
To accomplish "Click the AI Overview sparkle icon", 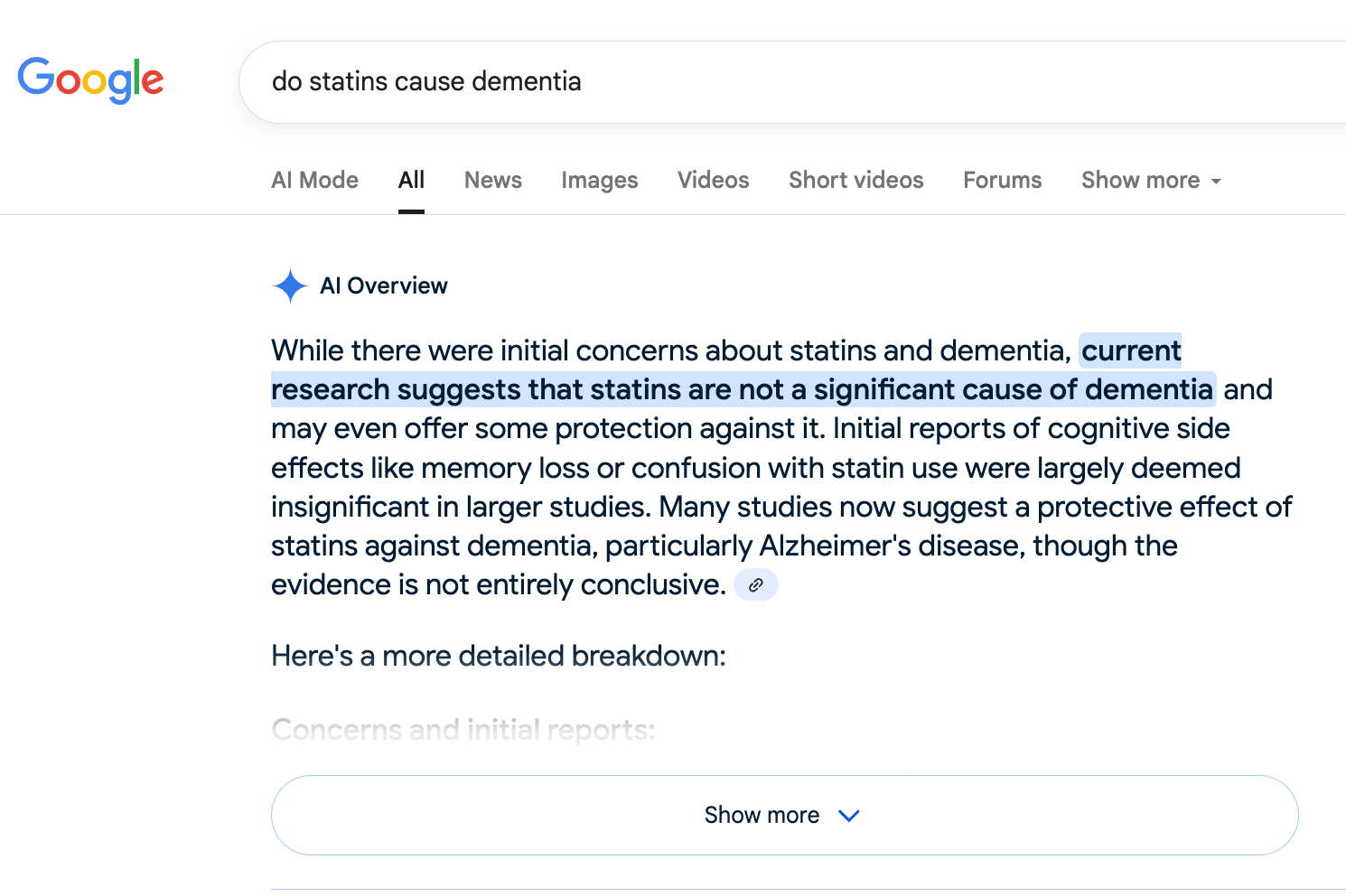I will point(290,286).
